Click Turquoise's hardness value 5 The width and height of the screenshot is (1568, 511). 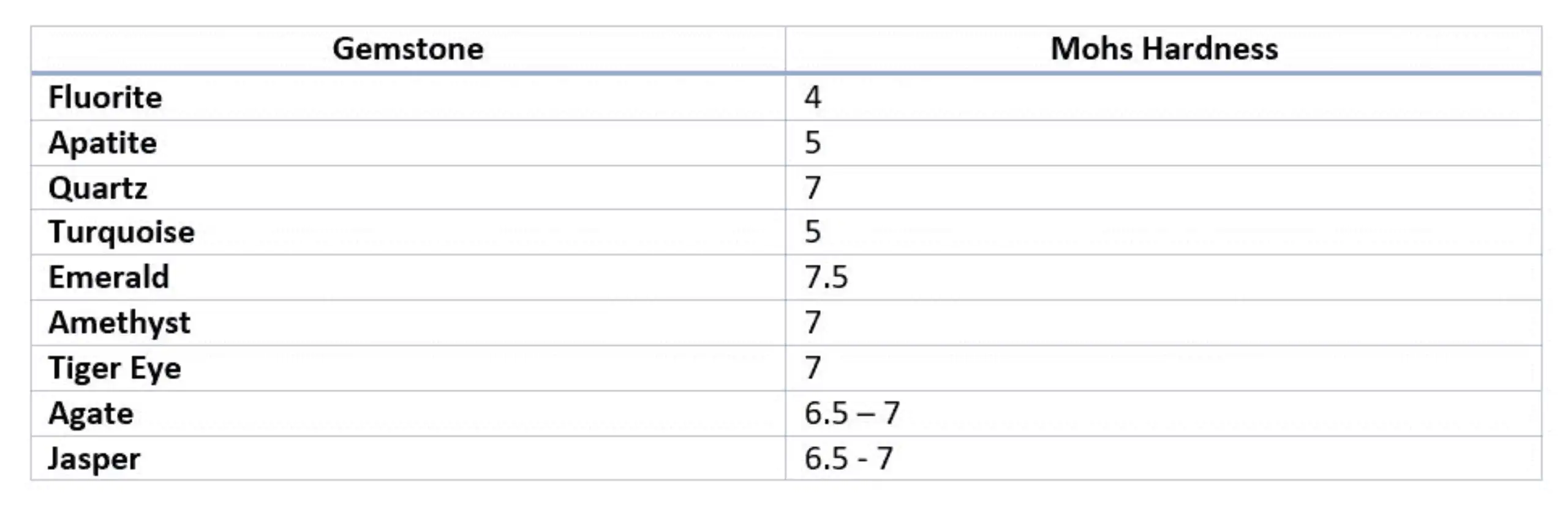point(813,232)
